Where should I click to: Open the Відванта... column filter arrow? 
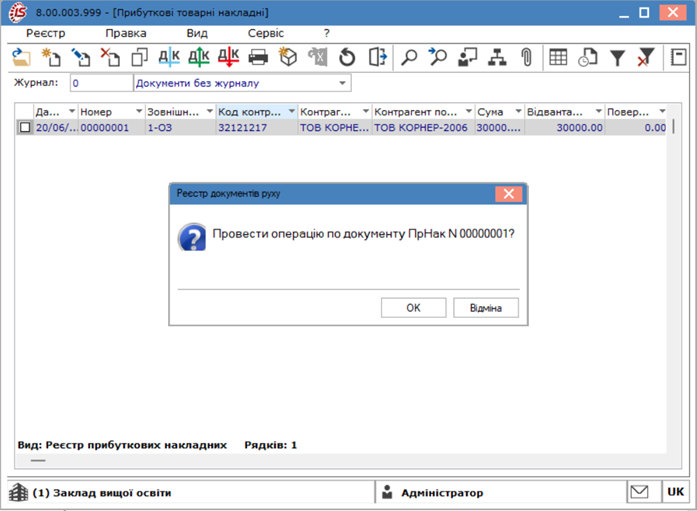point(598,111)
